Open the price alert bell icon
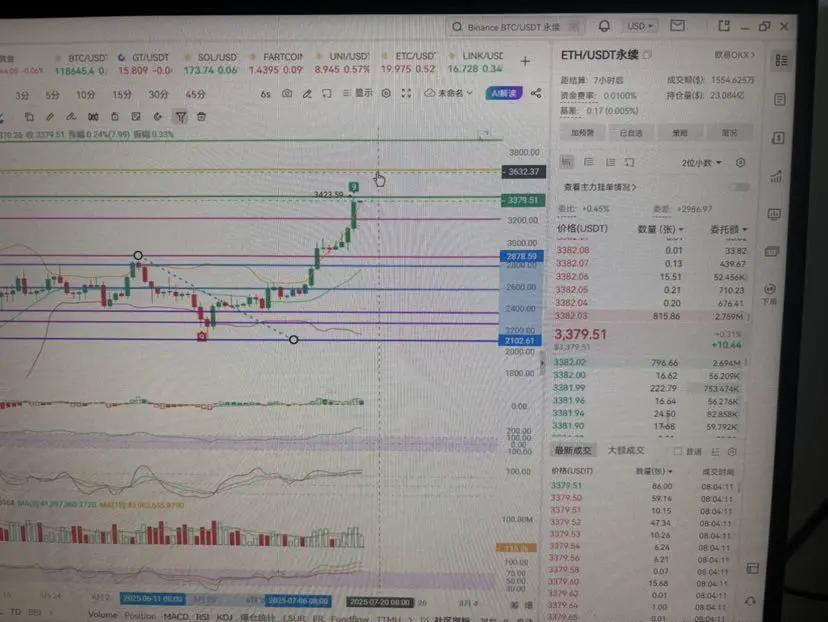The height and width of the screenshot is (622, 828). (x=604, y=26)
